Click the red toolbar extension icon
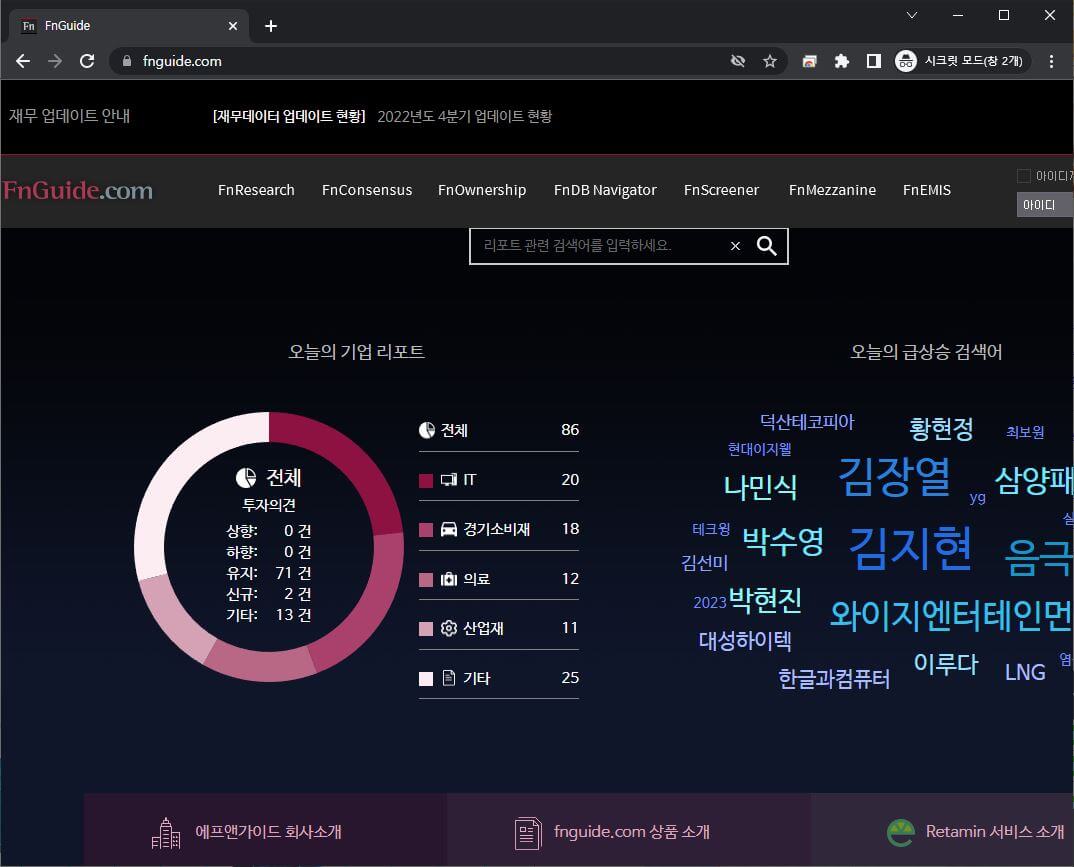Screen dimensions: 1074x867 pos(810,61)
